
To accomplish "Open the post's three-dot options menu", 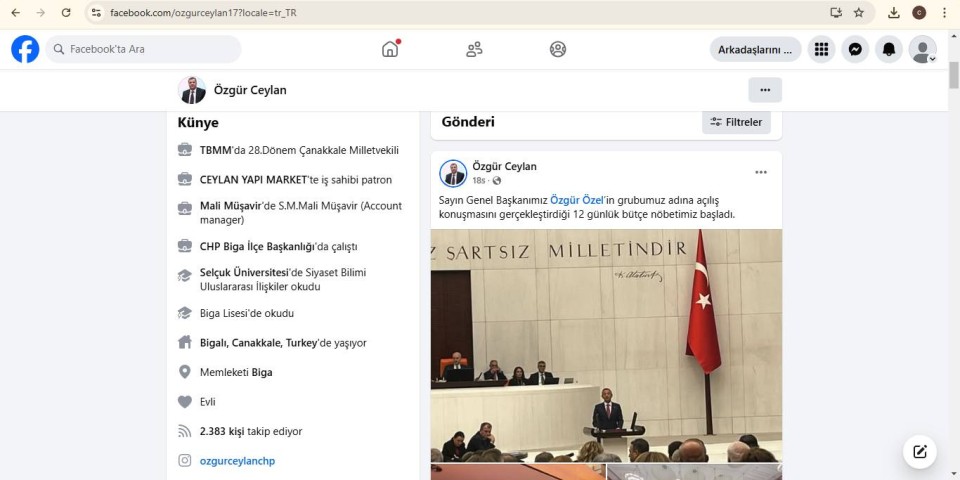I will point(761,172).
